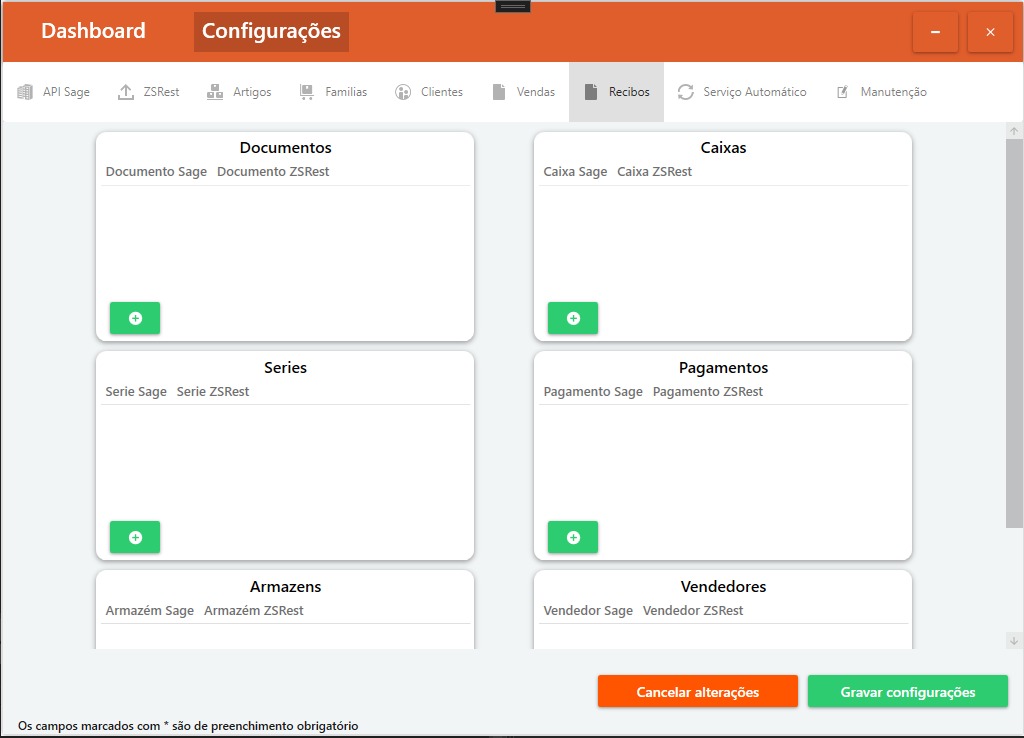Click the drag handle at top center
Screen dimensions: 1024x738
point(513,7)
